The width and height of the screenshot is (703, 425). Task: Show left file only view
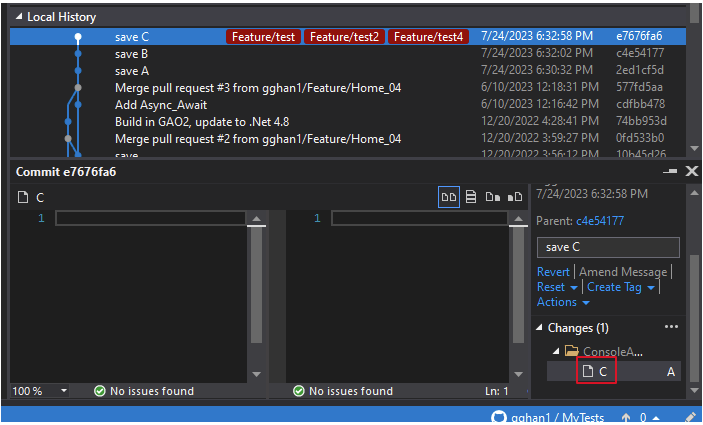[493, 197]
